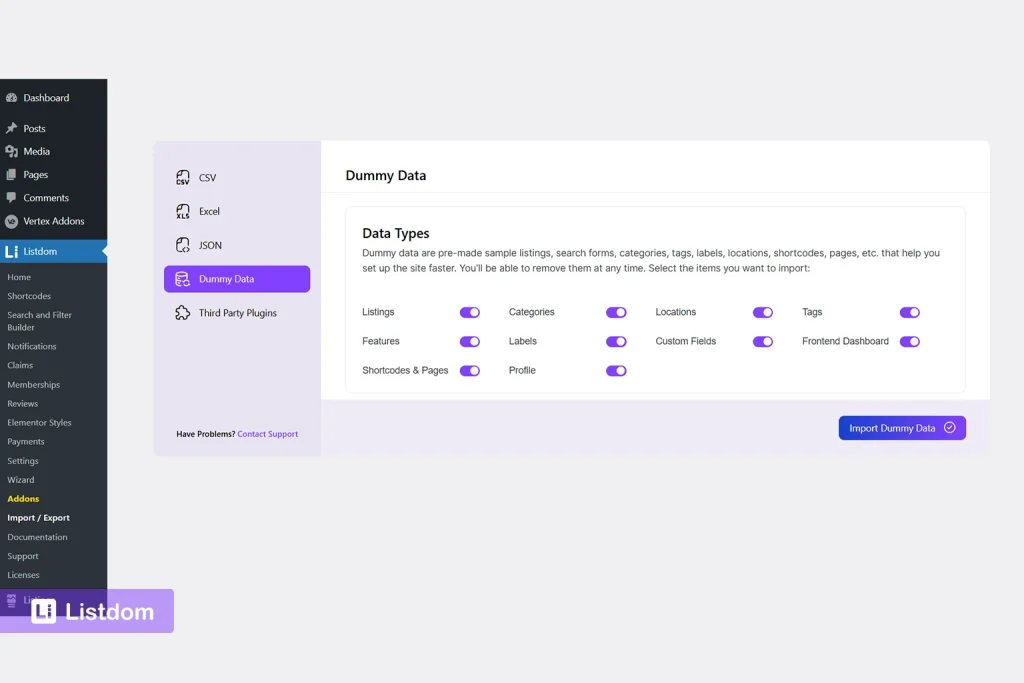The height and width of the screenshot is (683, 1024).
Task: Visit the Addons page
Action: 23,498
